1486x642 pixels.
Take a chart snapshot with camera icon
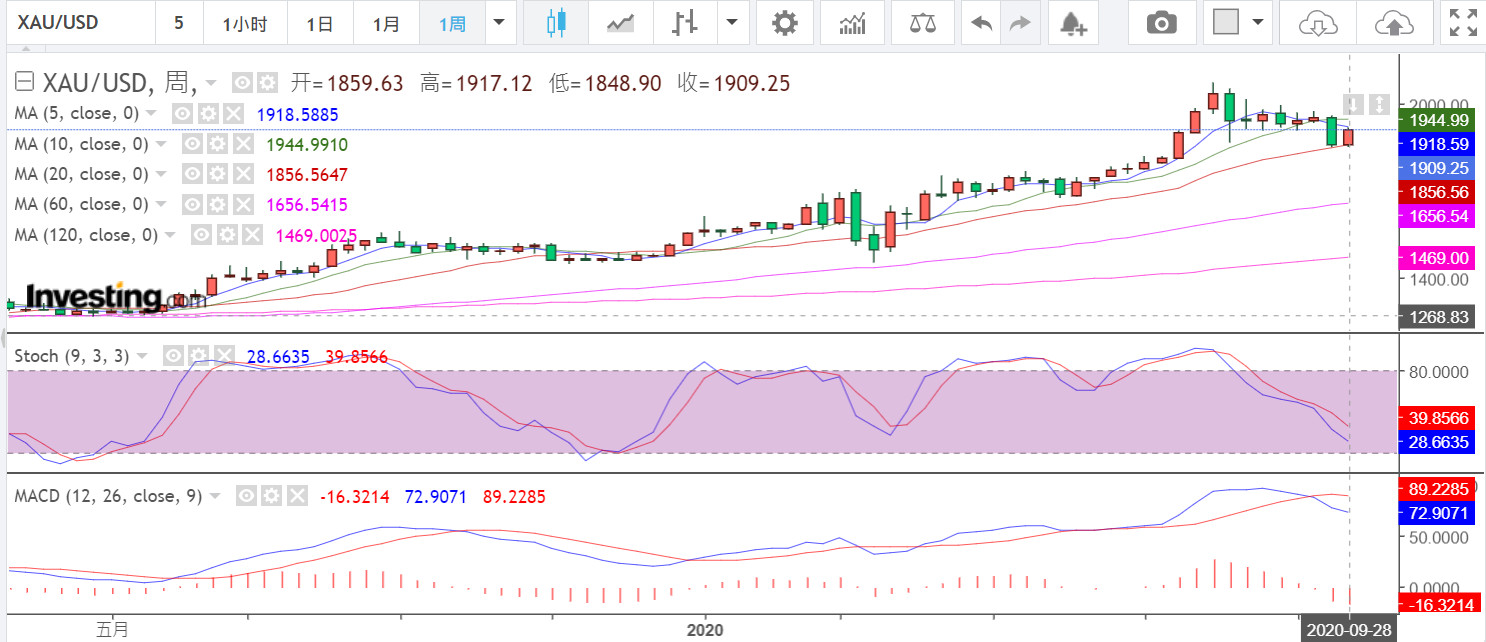(1161, 23)
